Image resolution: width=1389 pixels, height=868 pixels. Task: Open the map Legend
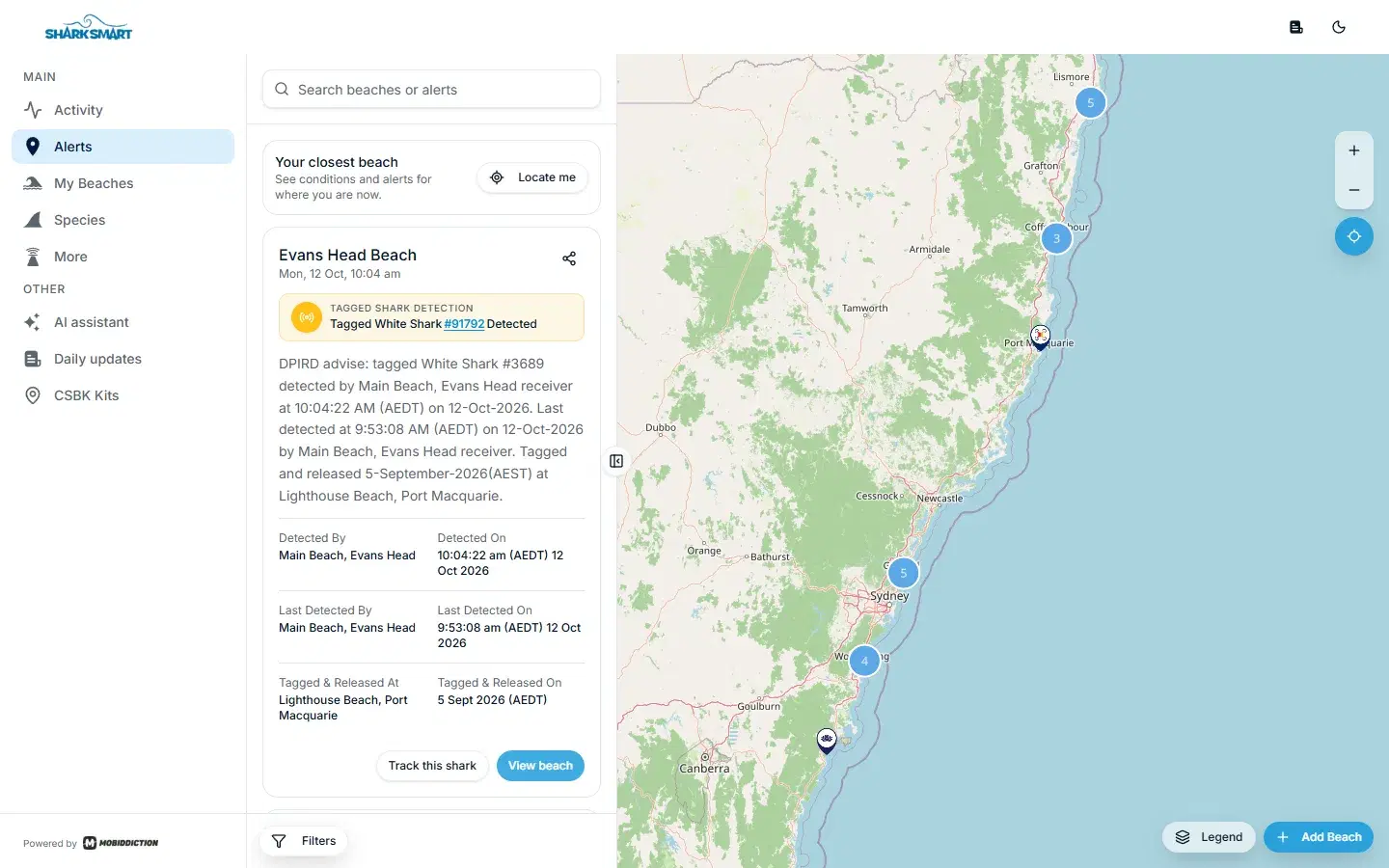point(1210,837)
